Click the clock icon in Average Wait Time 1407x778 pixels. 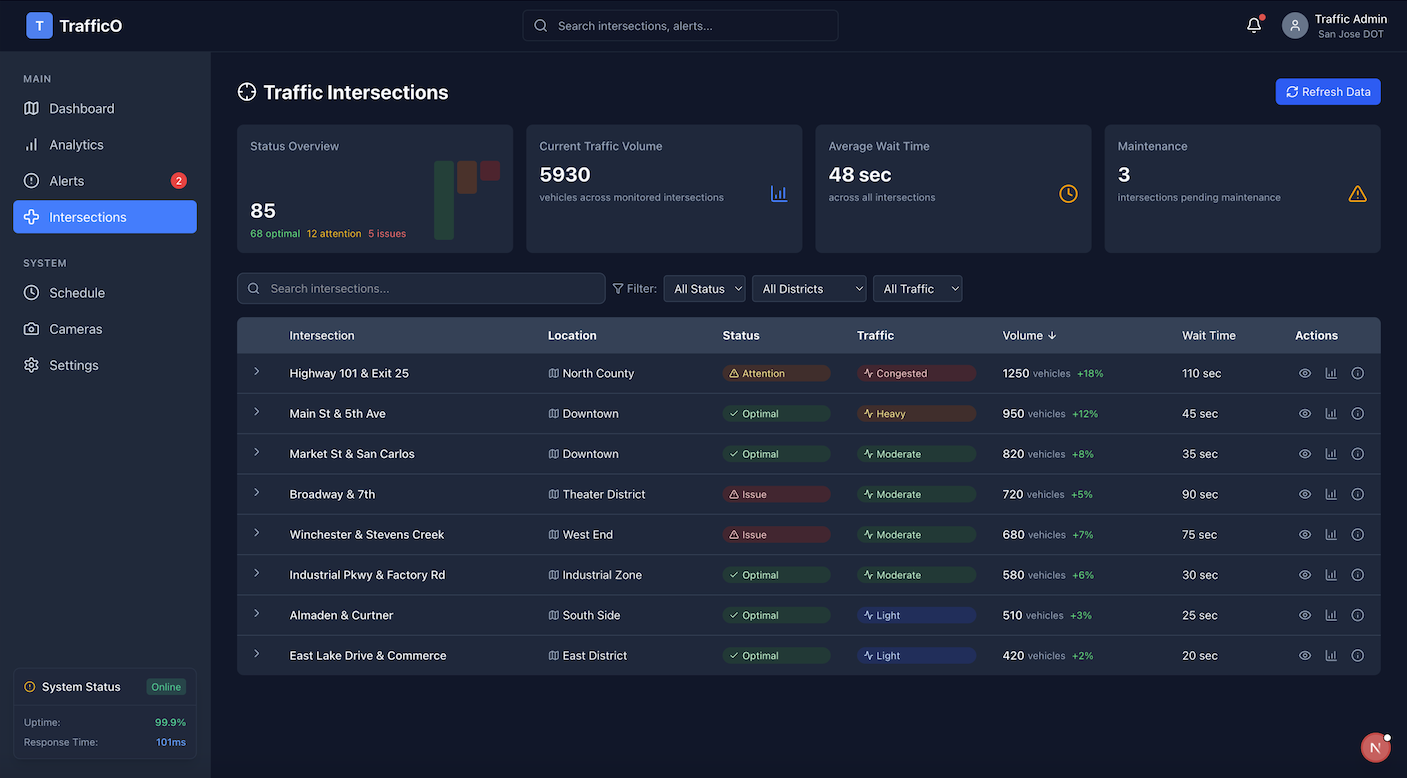pyautogui.click(x=1068, y=194)
